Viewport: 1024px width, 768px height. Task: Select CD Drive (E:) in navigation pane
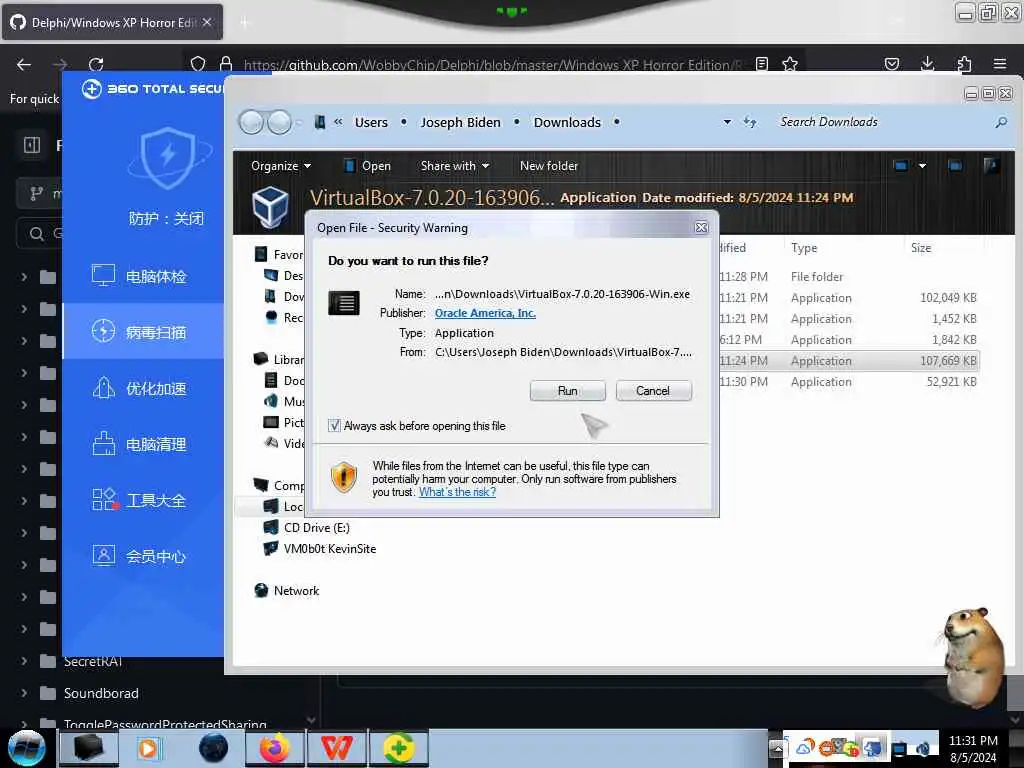317,528
